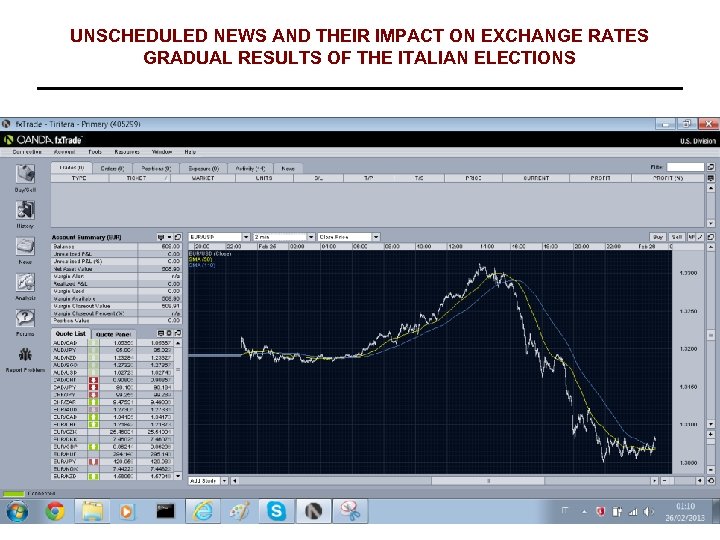The width and height of the screenshot is (720, 540).
Task: Open the Help menu
Action: [190, 152]
